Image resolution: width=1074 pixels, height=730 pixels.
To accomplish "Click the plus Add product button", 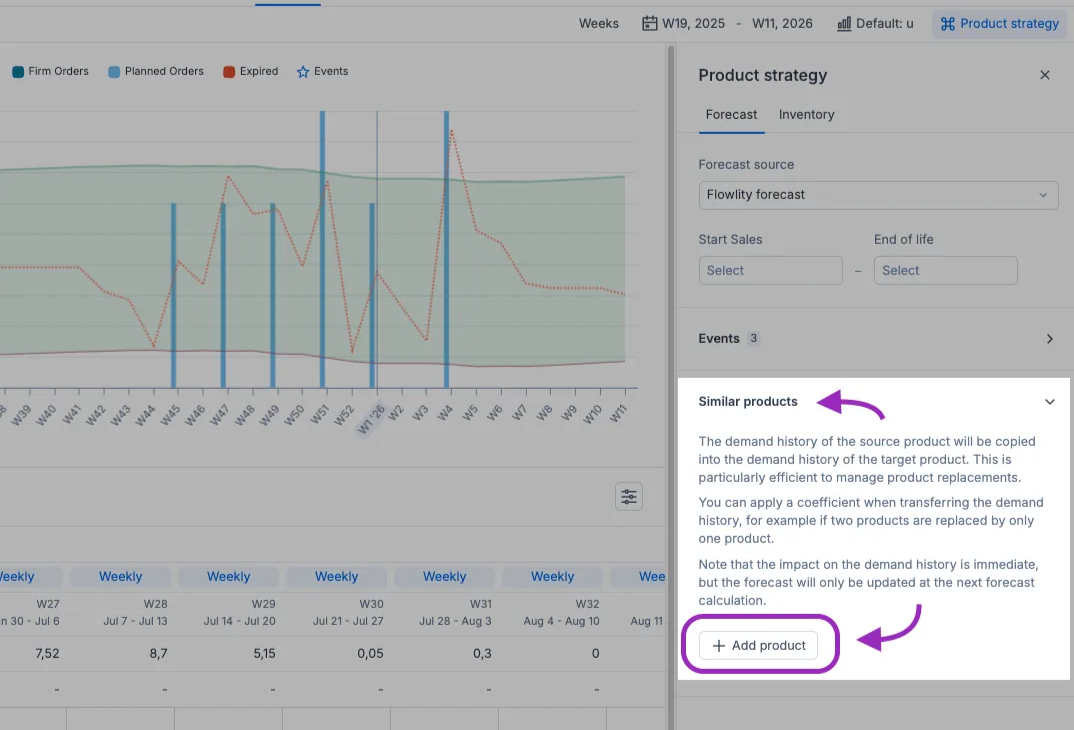I will (x=758, y=646).
